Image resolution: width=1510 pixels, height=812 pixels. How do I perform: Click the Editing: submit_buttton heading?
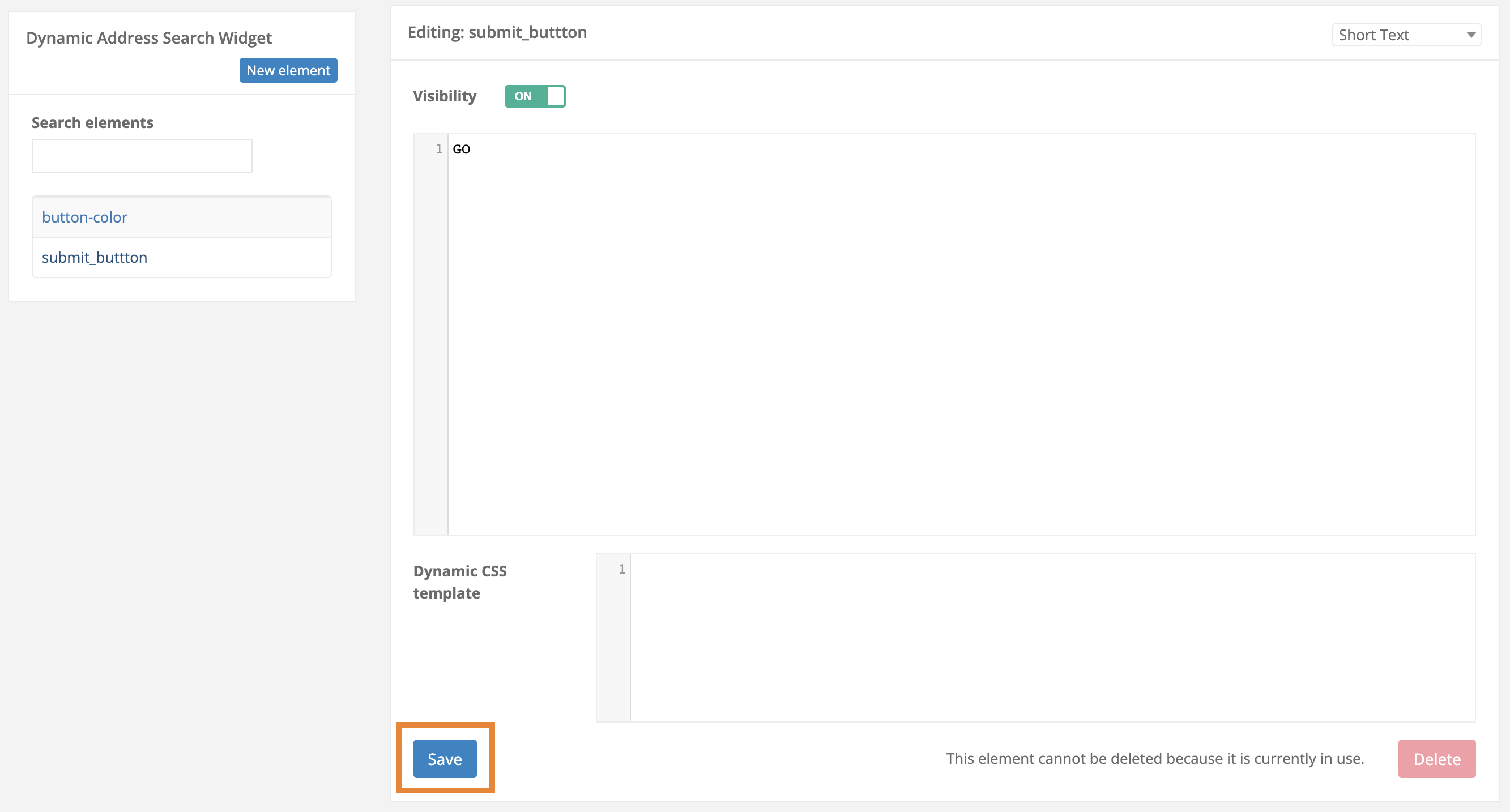(x=497, y=32)
